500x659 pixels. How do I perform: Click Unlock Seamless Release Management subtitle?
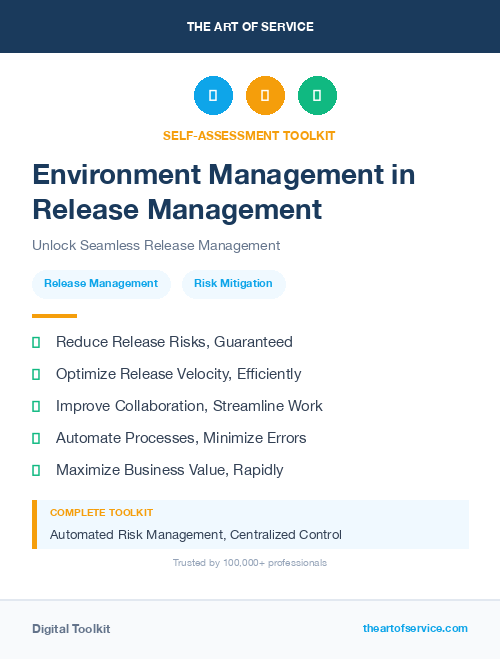click(156, 245)
